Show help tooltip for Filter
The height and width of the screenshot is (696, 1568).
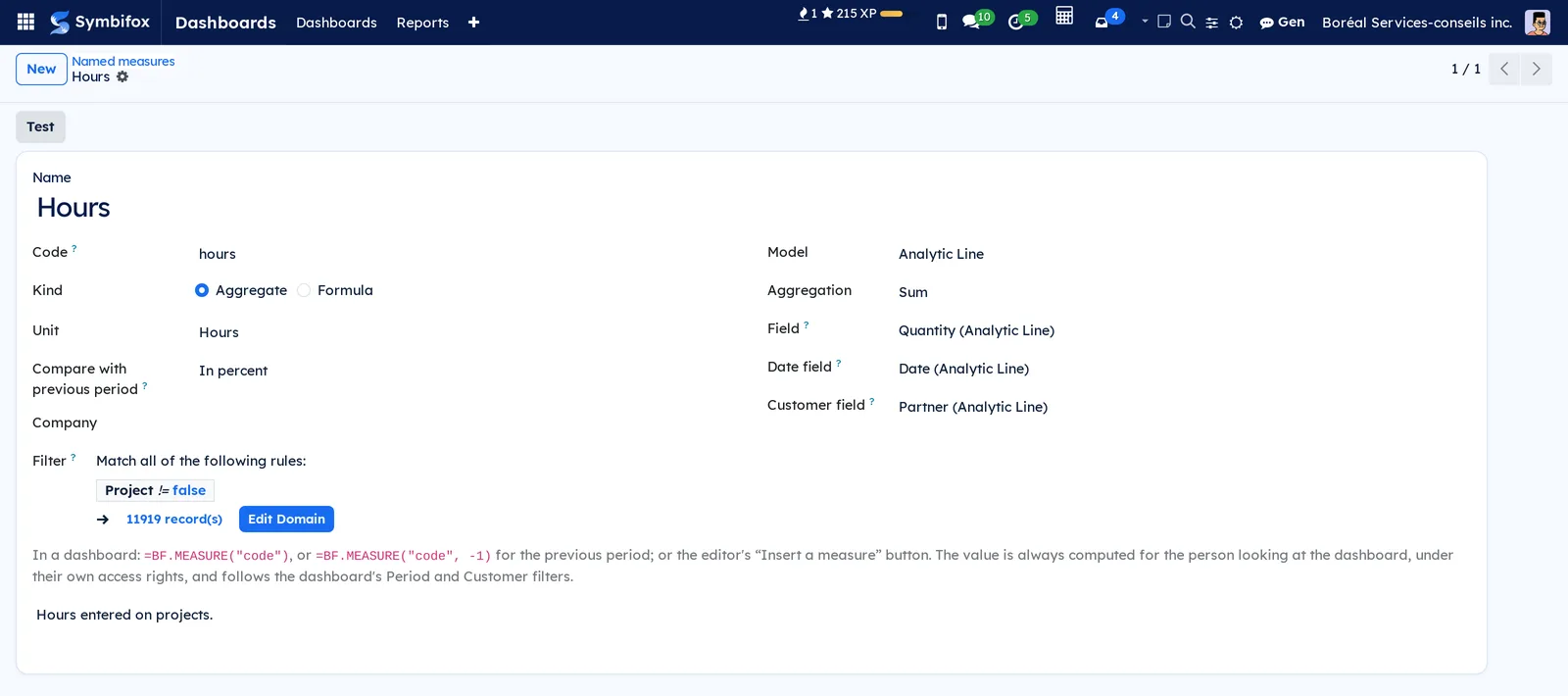[73, 457]
